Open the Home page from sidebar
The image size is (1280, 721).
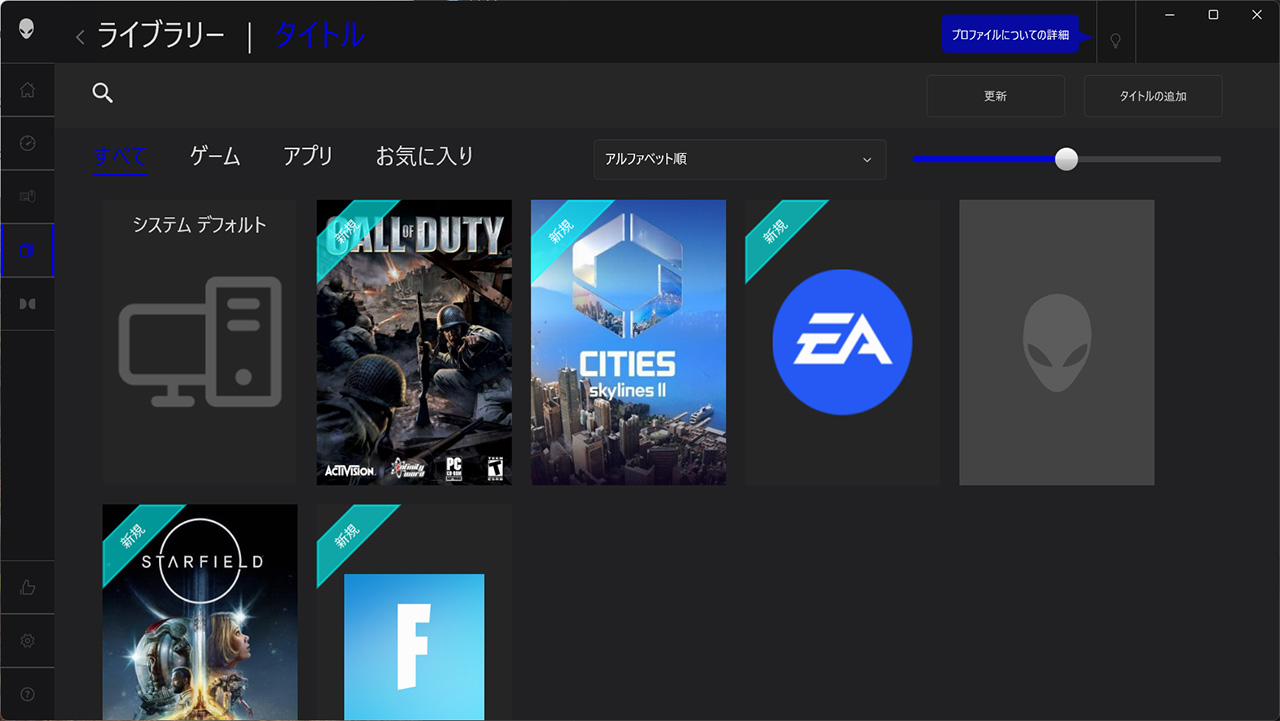pyautogui.click(x=27, y=90)
